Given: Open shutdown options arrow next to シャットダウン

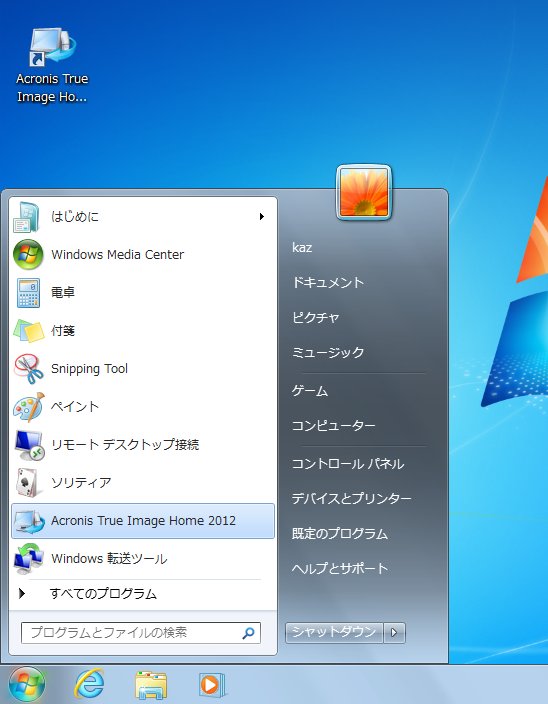Looking at the screenshot, I should pyautogui.click(x=394, y=633).
